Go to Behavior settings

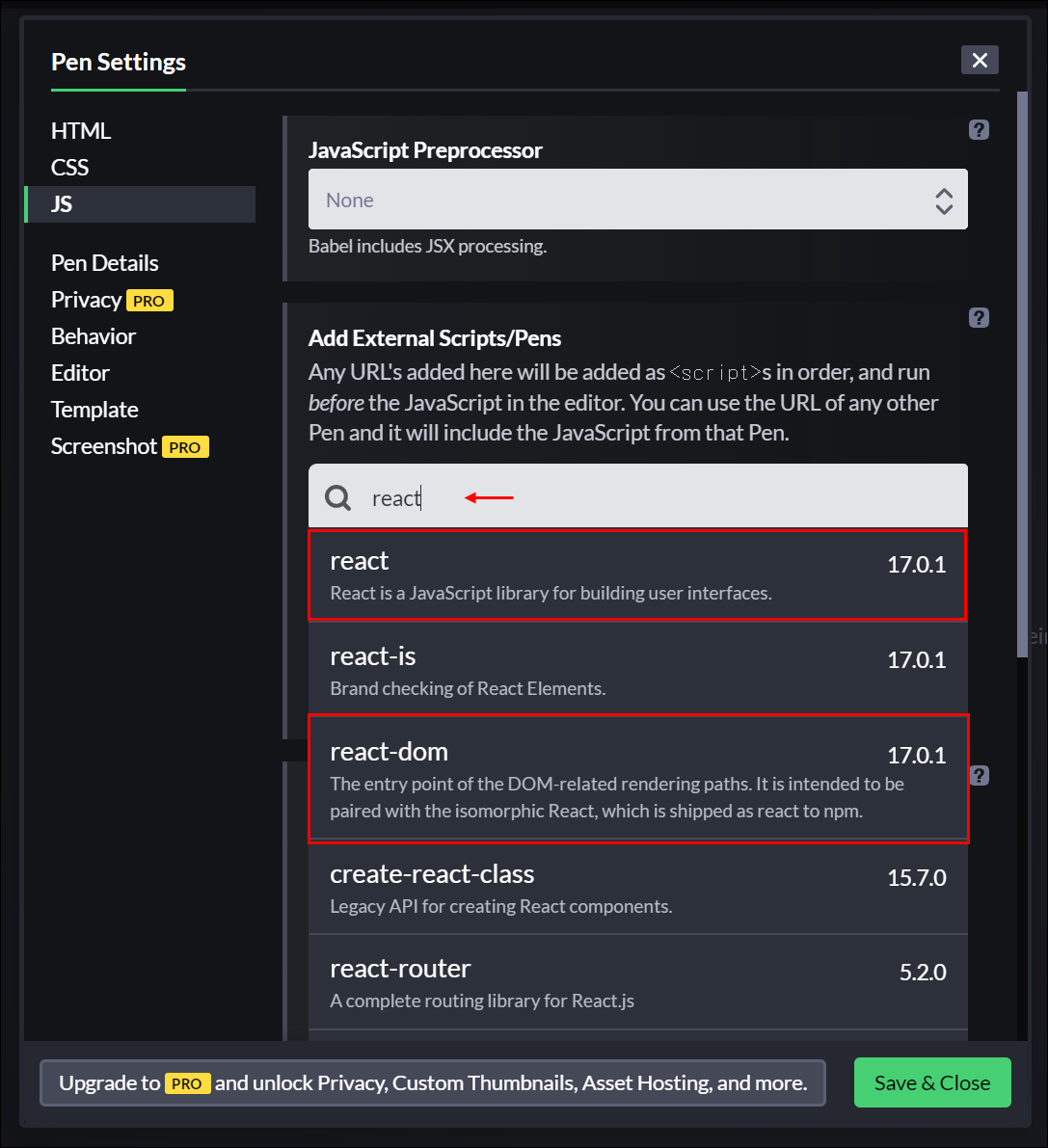[x=93, y=336]
